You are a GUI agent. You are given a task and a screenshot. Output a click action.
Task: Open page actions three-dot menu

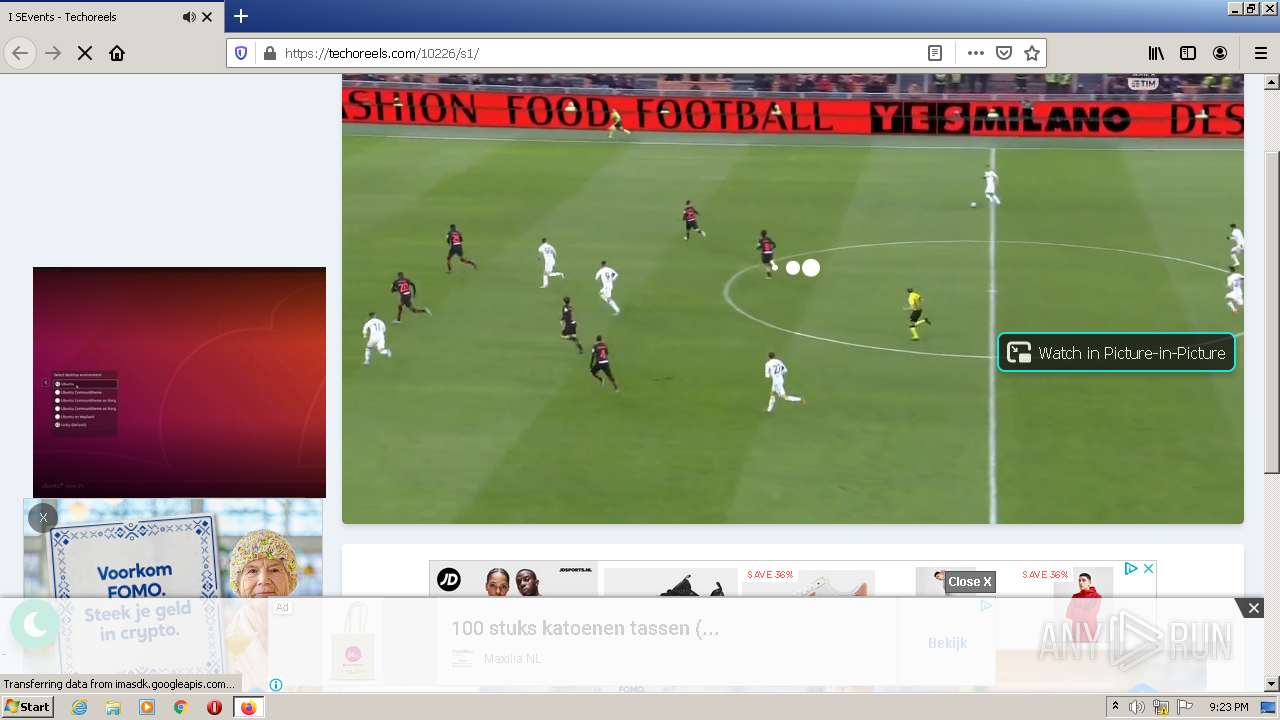(976, 53)
